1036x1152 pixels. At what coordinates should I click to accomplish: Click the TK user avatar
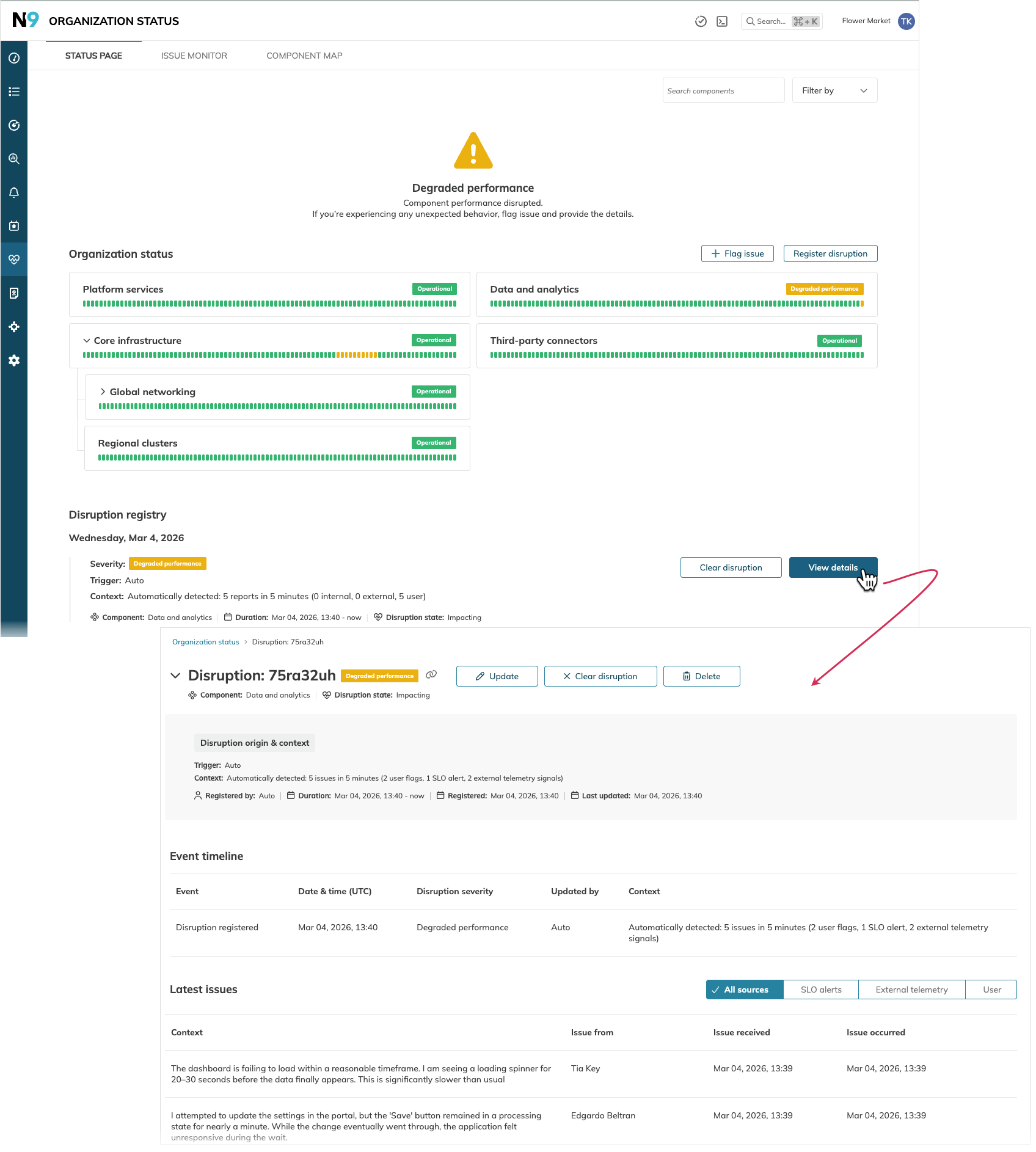[906, 21]
